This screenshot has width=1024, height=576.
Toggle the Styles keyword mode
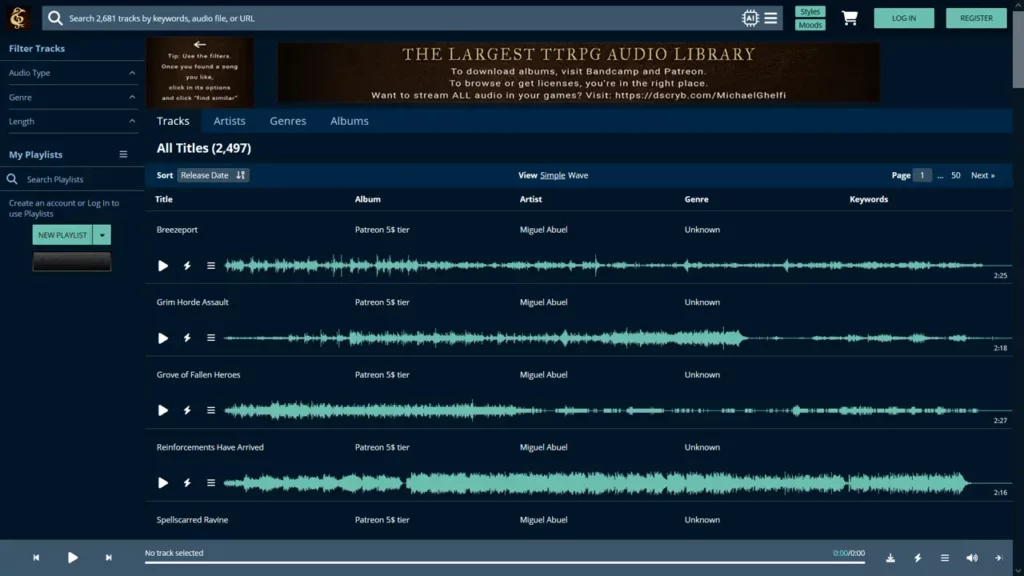[x=809, y=10]
